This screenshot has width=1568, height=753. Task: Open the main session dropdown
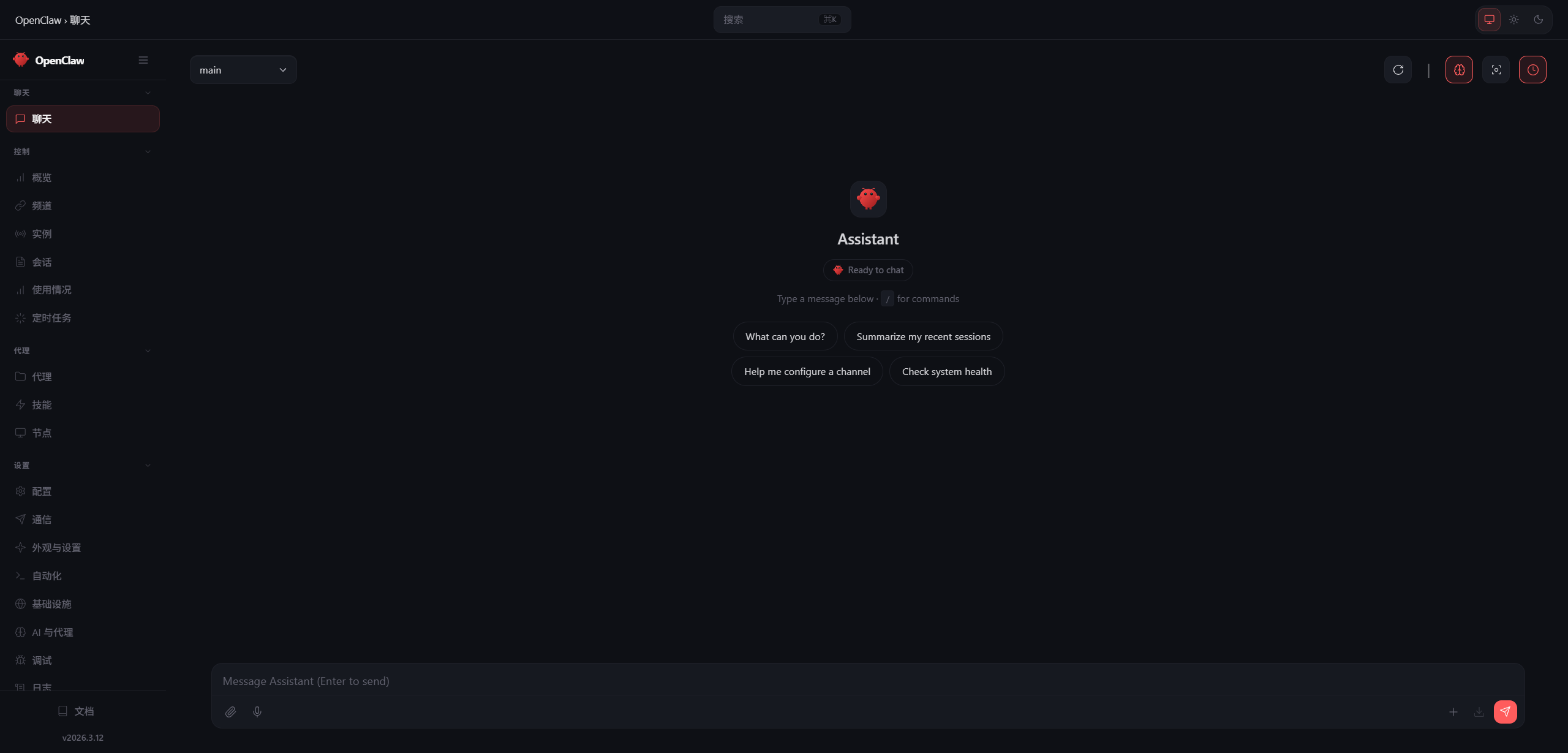click(x=243, y=70)
